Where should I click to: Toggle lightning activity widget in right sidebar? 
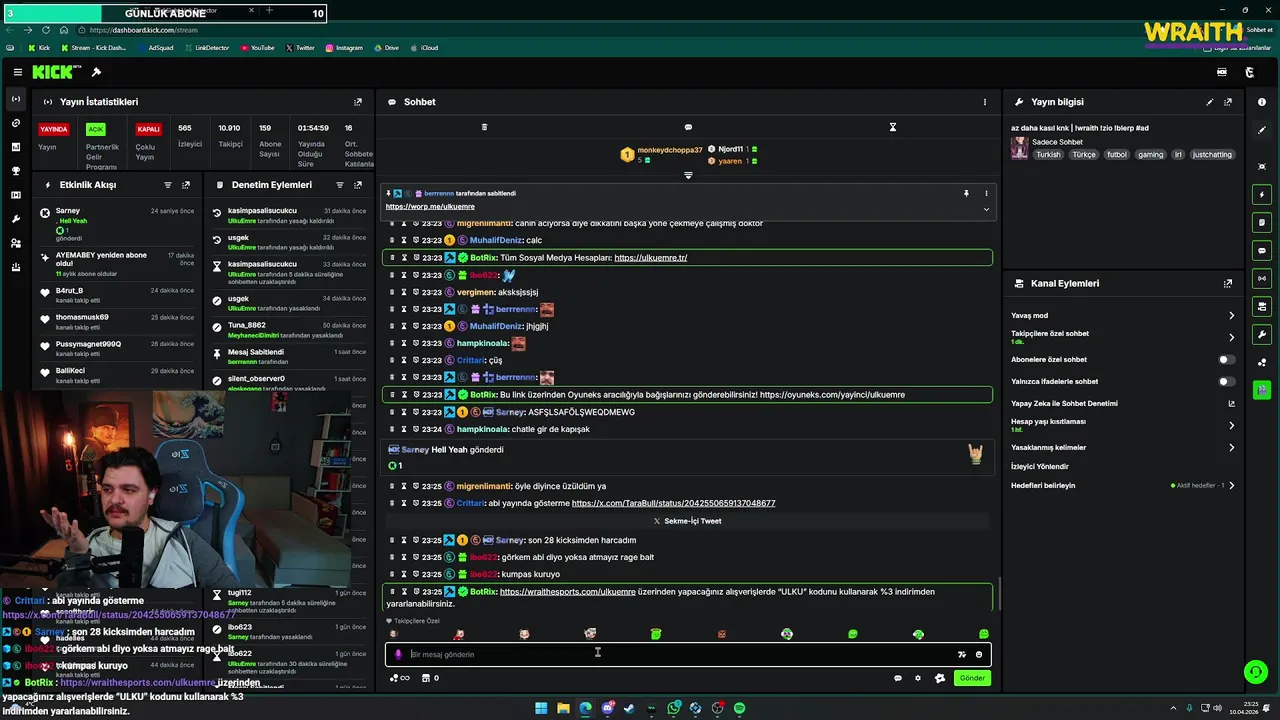1262,194
